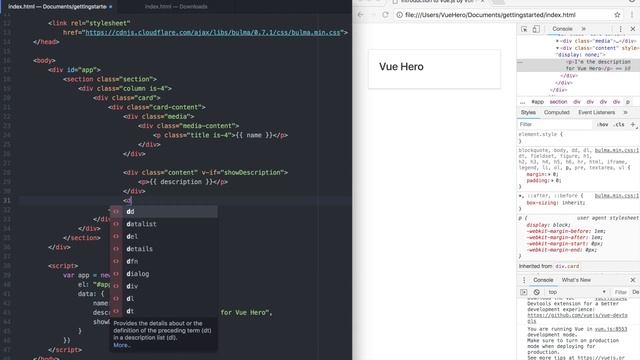Choose dl from the autocomplete list
The image size is (640, 360).
[x=164, y=298]
